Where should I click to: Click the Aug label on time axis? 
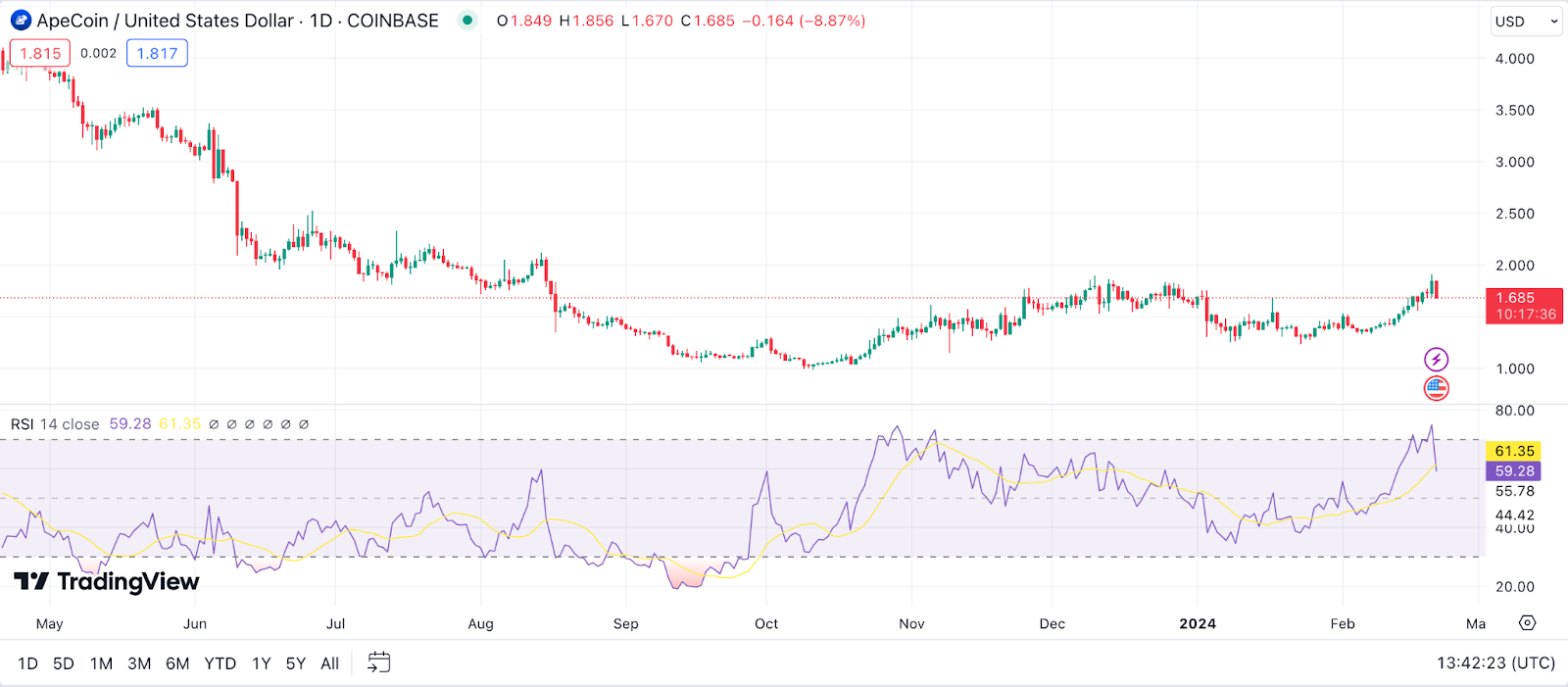[x=481, y=623]
